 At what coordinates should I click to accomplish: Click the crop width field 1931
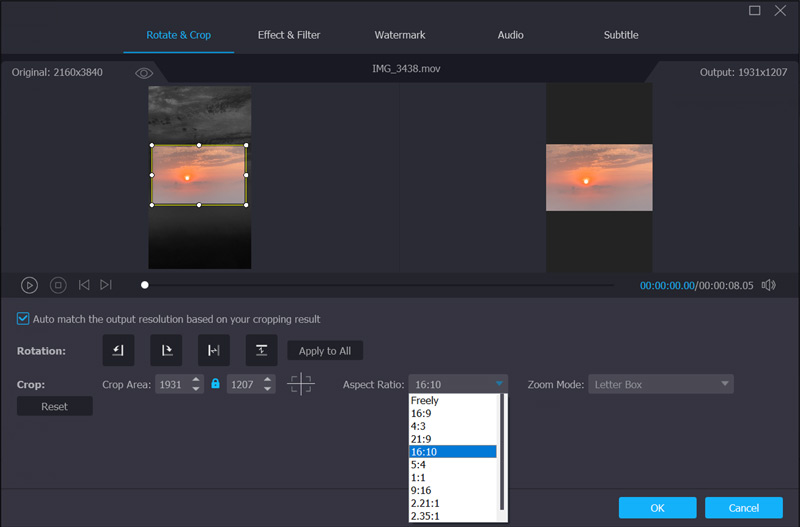click(x=172, y=384)
